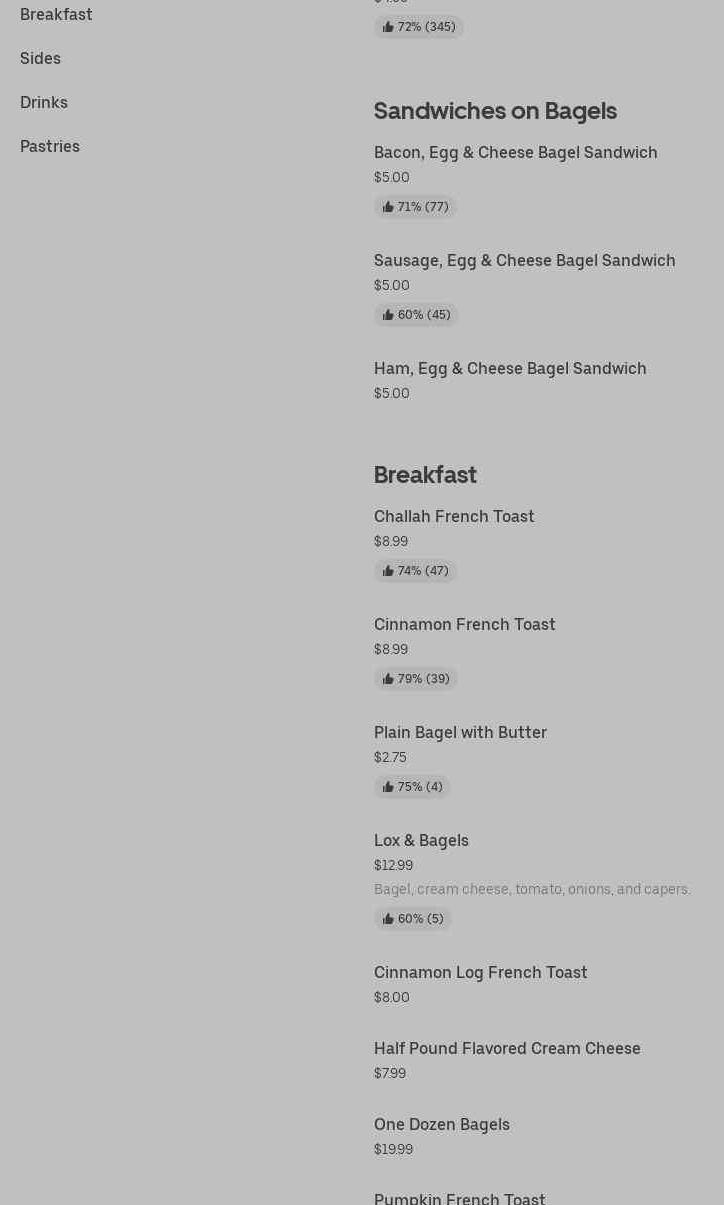Click Lox & Bagels description text
Viewport: 724px width, 1205px height.
tap(532, 889)
